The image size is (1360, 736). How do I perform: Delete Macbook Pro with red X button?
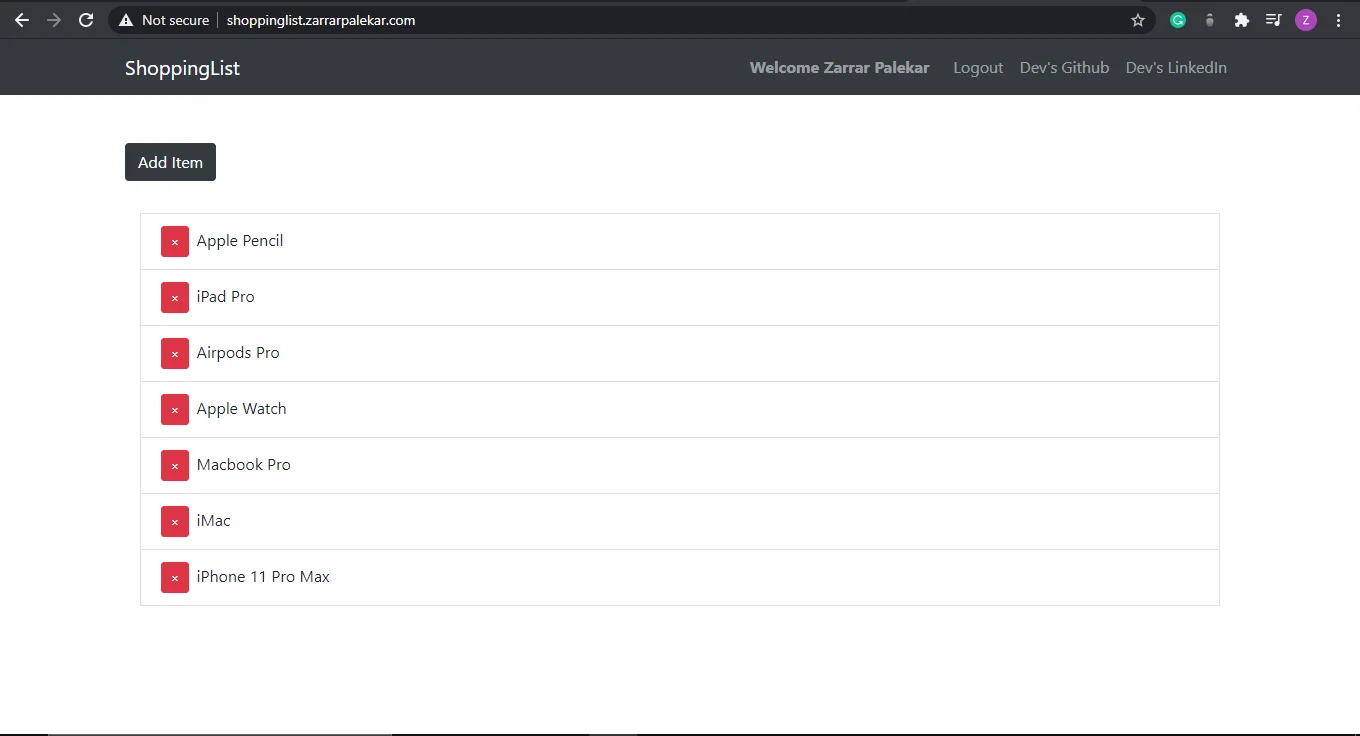coord(175,465)
